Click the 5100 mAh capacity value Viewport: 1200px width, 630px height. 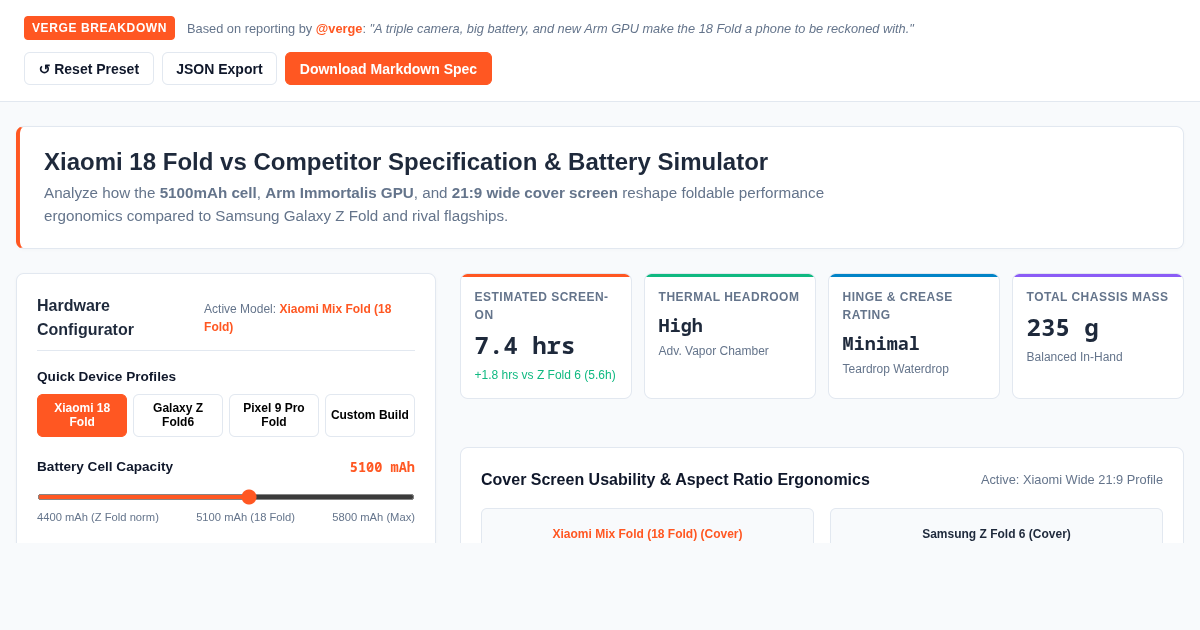pos(382,467)
